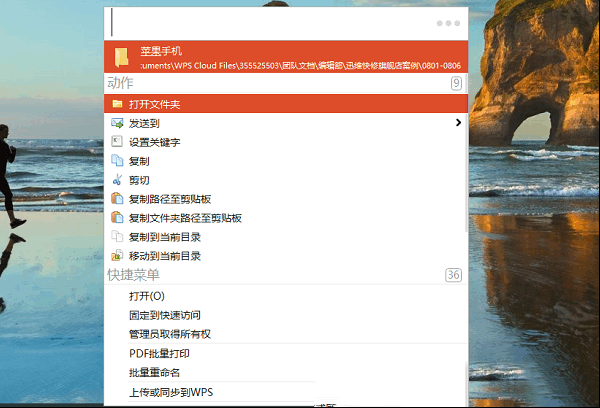Select the 苹果手机 folder result icon
Viewport: 600px width, 408px height.
click(122, 56)
